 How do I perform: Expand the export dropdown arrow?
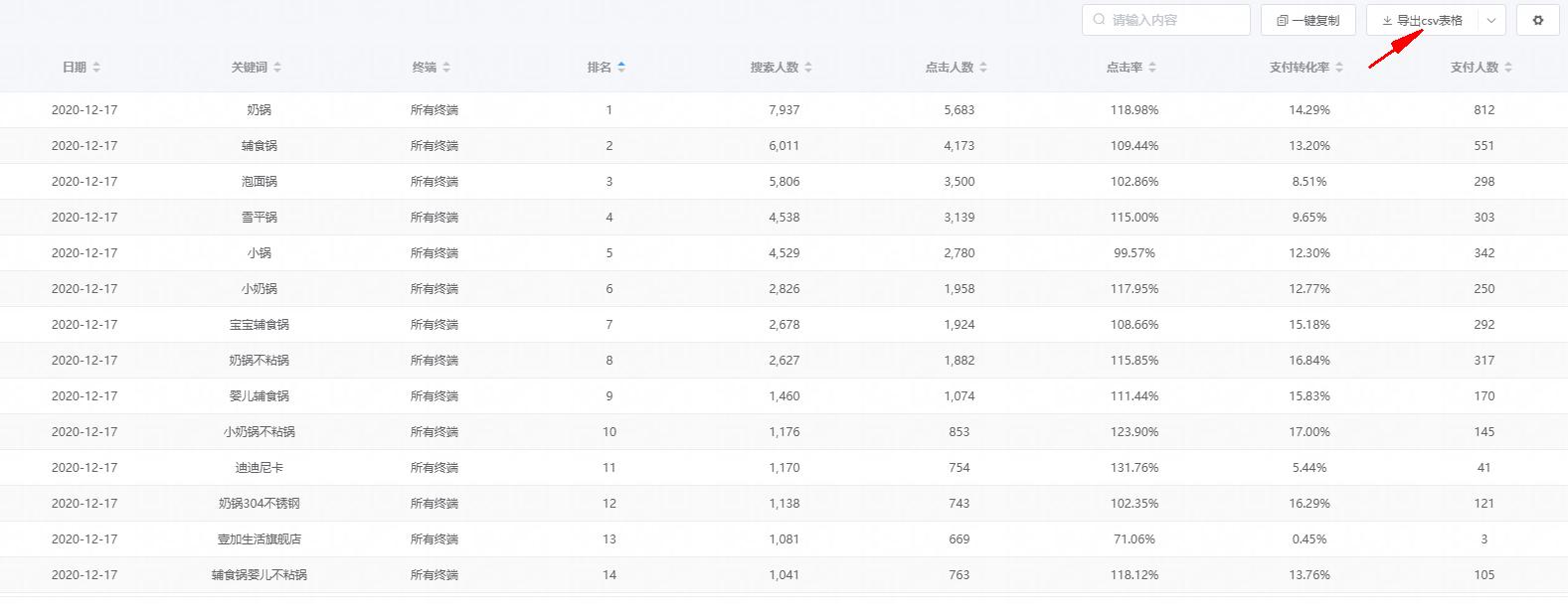coord(1491,20)
